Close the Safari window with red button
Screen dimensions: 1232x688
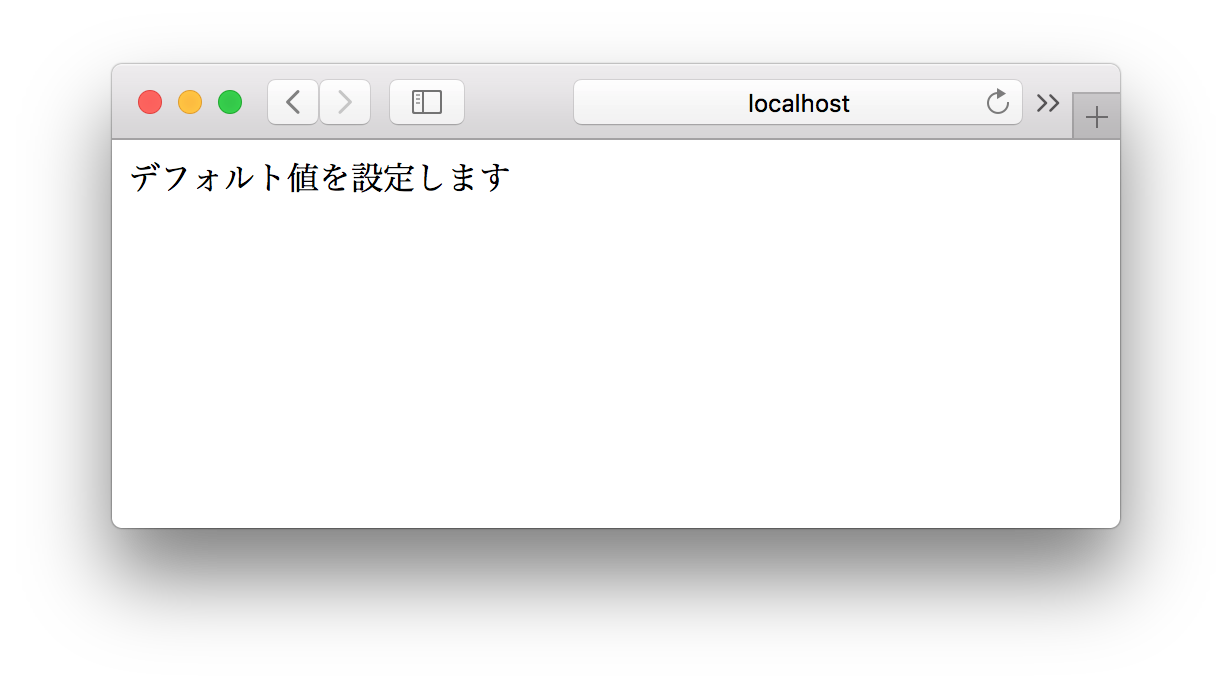coord(150,102)
